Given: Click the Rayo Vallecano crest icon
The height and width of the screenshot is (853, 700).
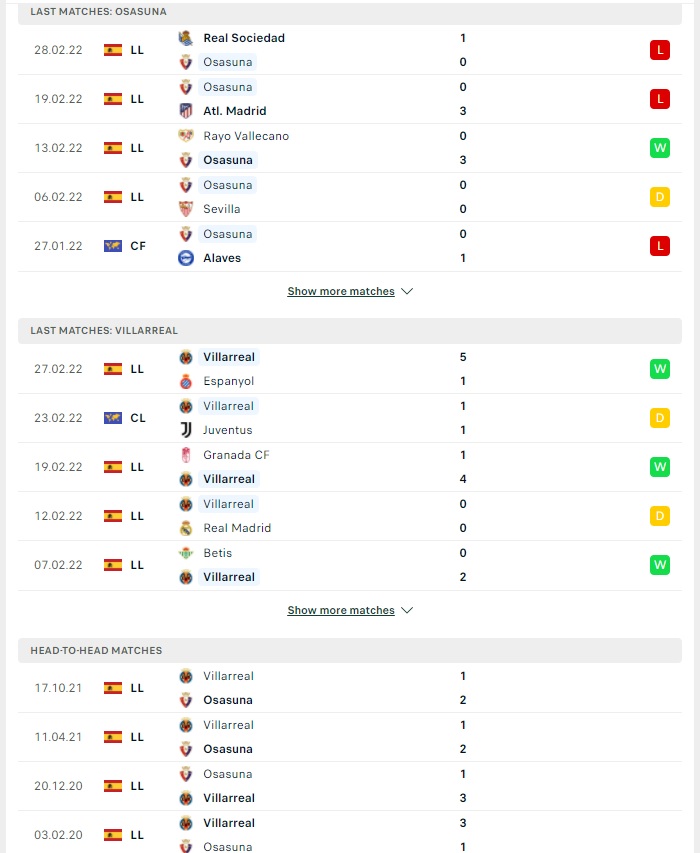Looking at the screenshot, I should click(x=185, y=136).
